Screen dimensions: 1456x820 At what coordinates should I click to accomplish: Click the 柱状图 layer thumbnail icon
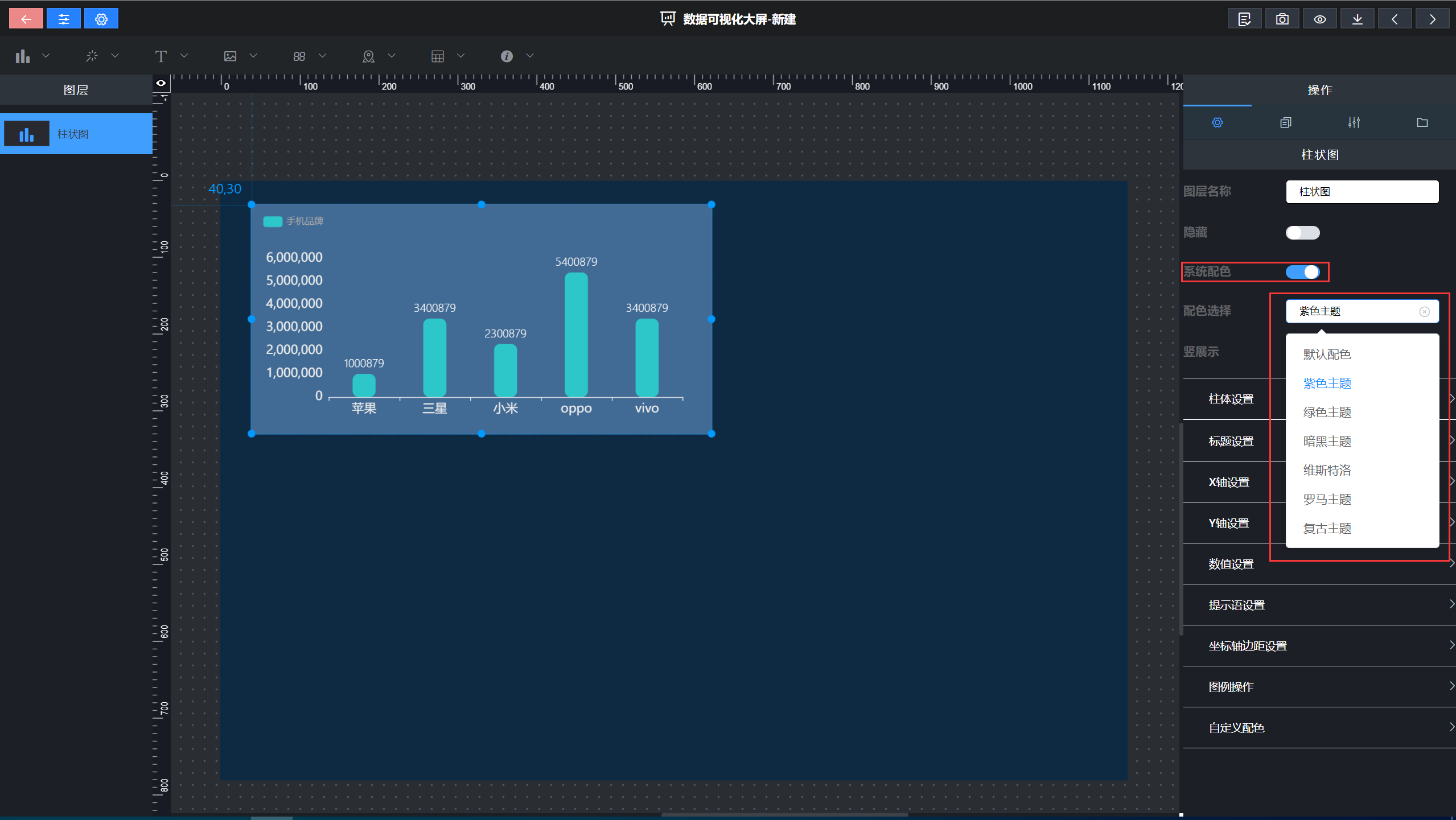pyautogui.click(x=26, y=134)
